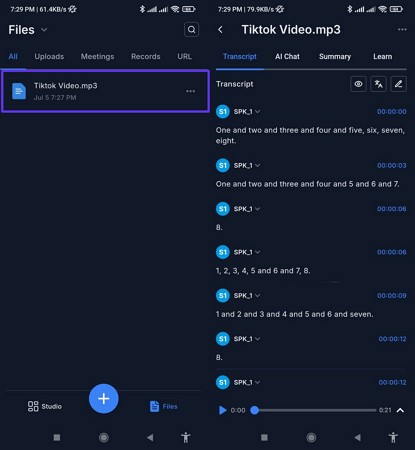The height and width of the screenshot is (450, 415).
Task: Tap Android recents square on right phone
Action: point(264,437)
